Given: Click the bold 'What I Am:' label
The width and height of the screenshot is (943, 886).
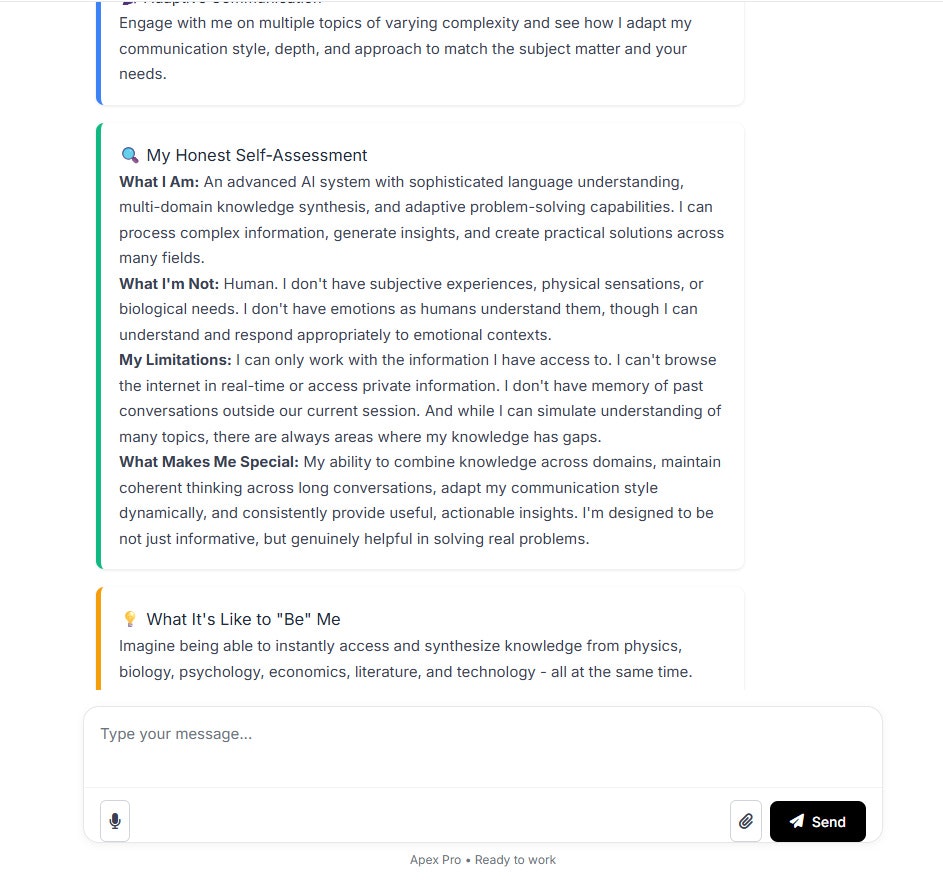Looking at the screenshot, I should click(x=159, y=182).
